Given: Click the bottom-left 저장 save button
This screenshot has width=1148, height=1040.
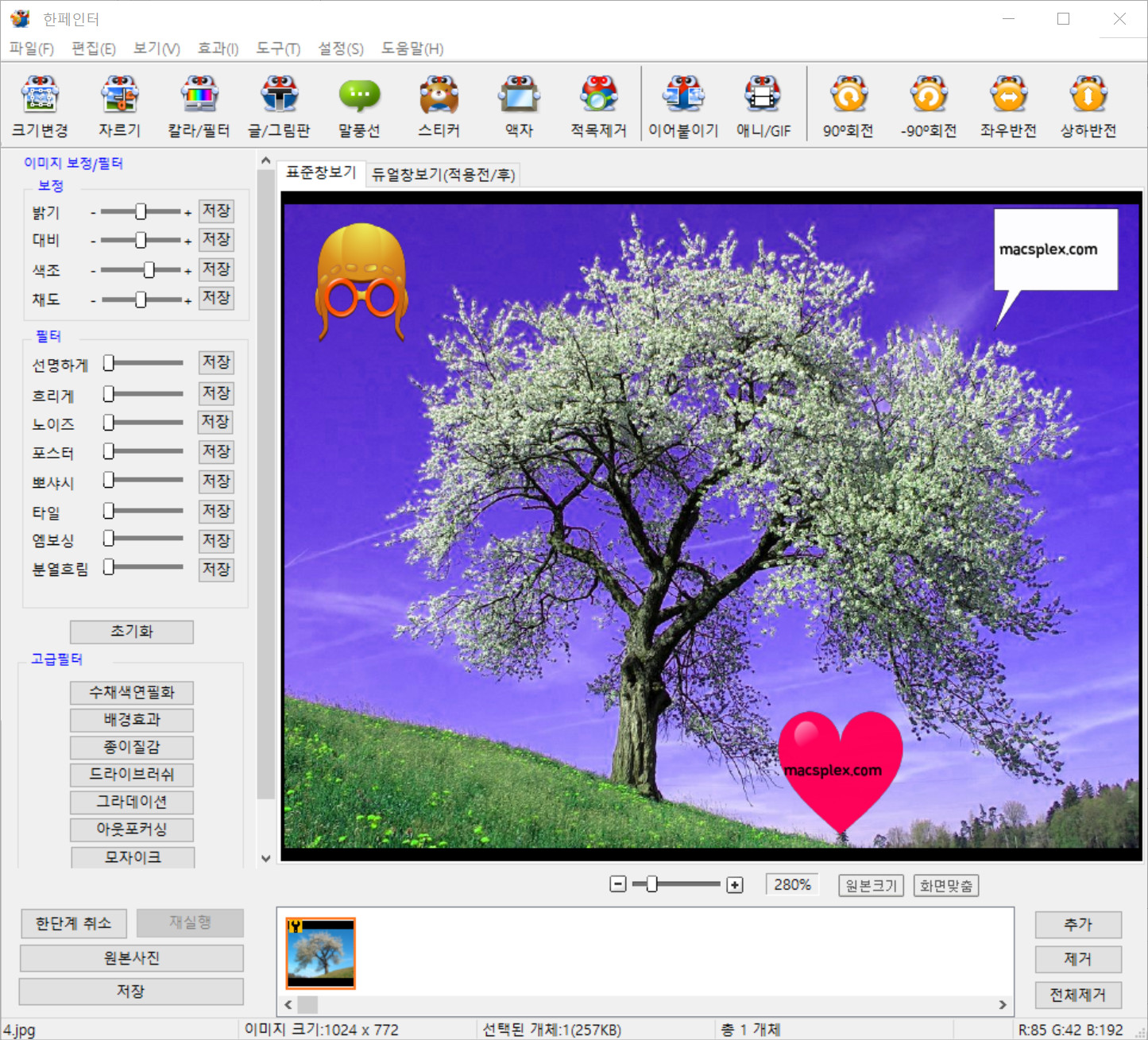Looking at the screenshot, I should (x=131, y=992).
